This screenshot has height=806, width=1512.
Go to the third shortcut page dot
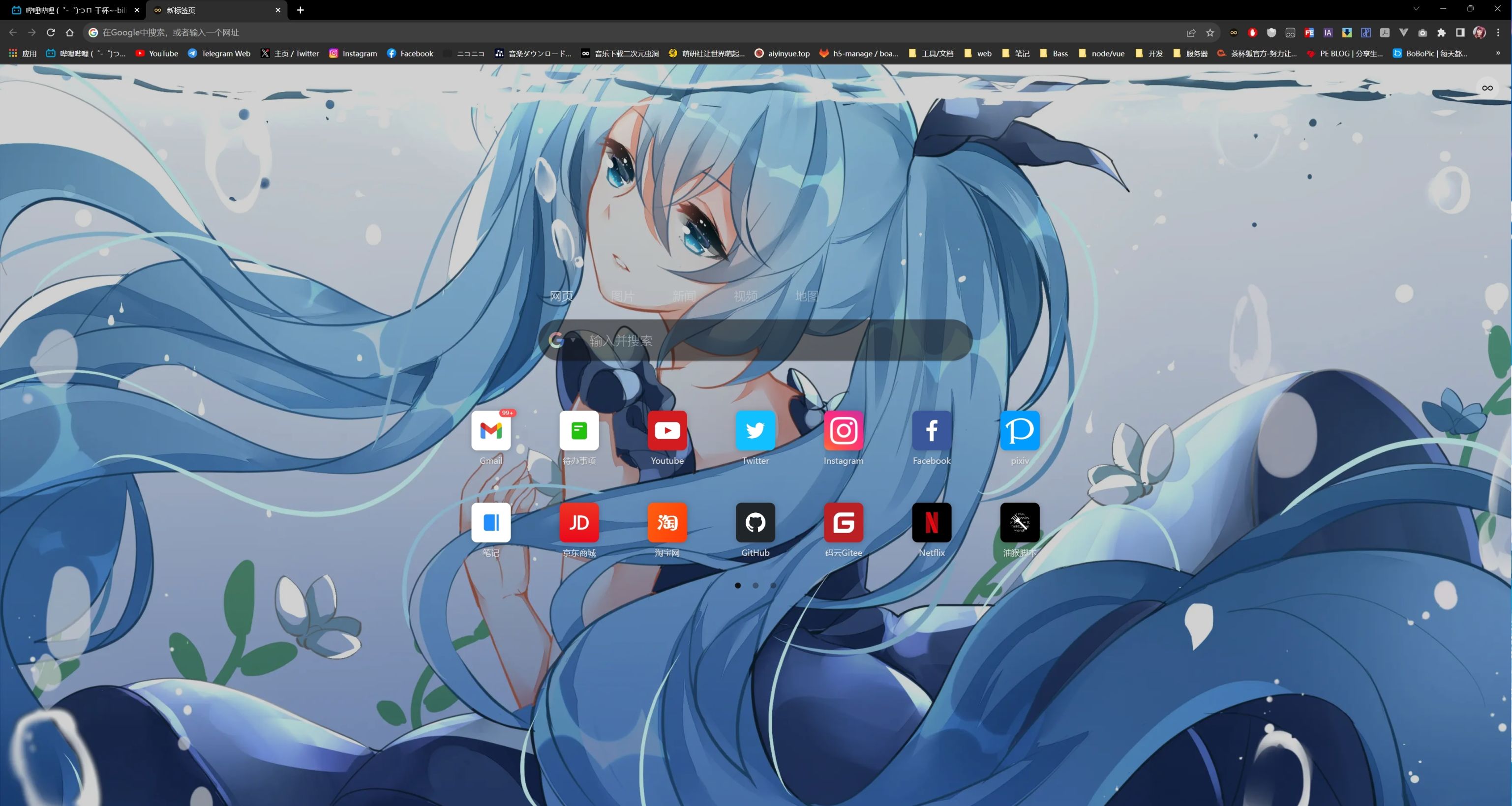(773, 585)
